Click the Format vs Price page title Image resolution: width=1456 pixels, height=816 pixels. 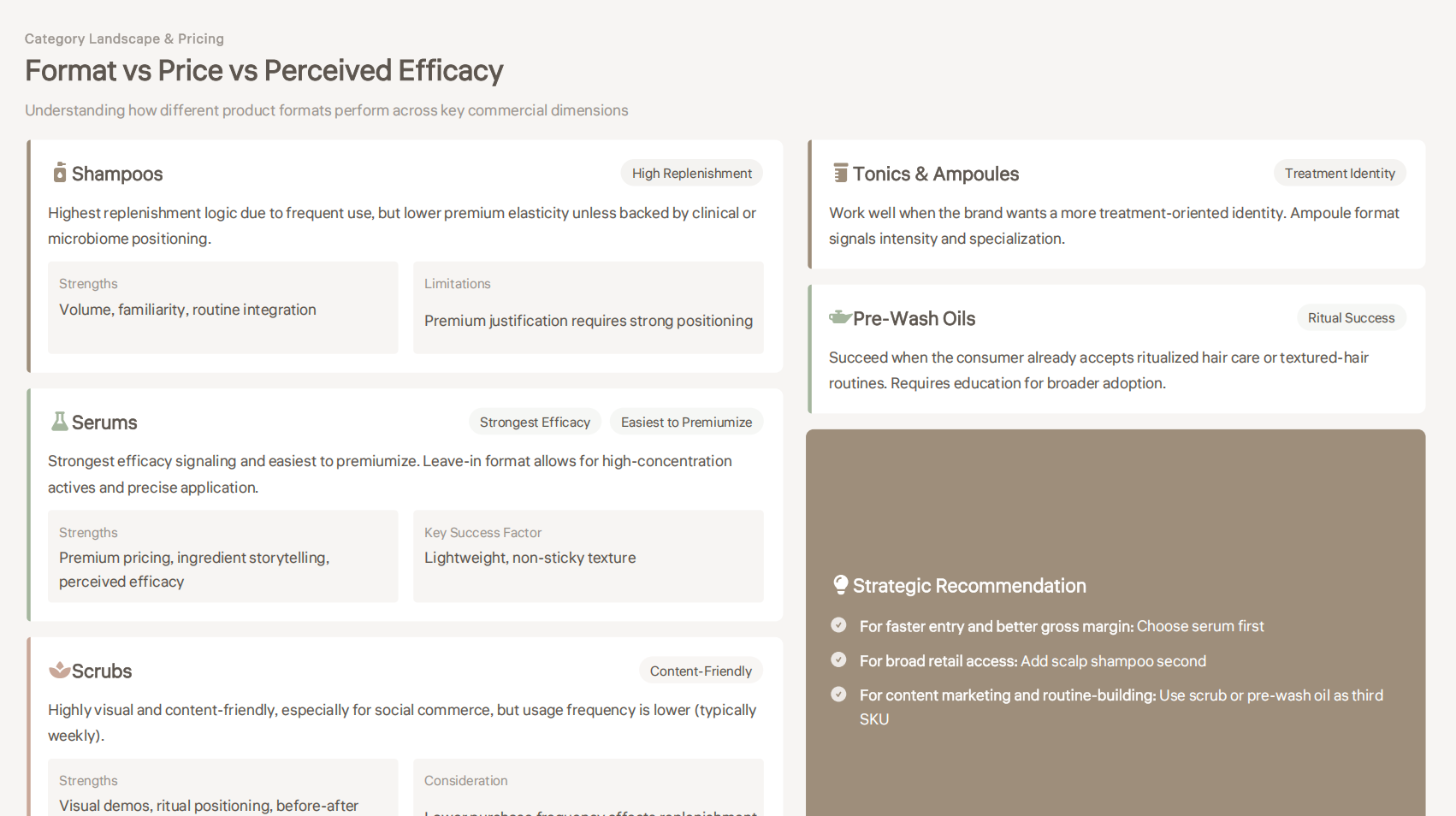[x=263, y=71]
